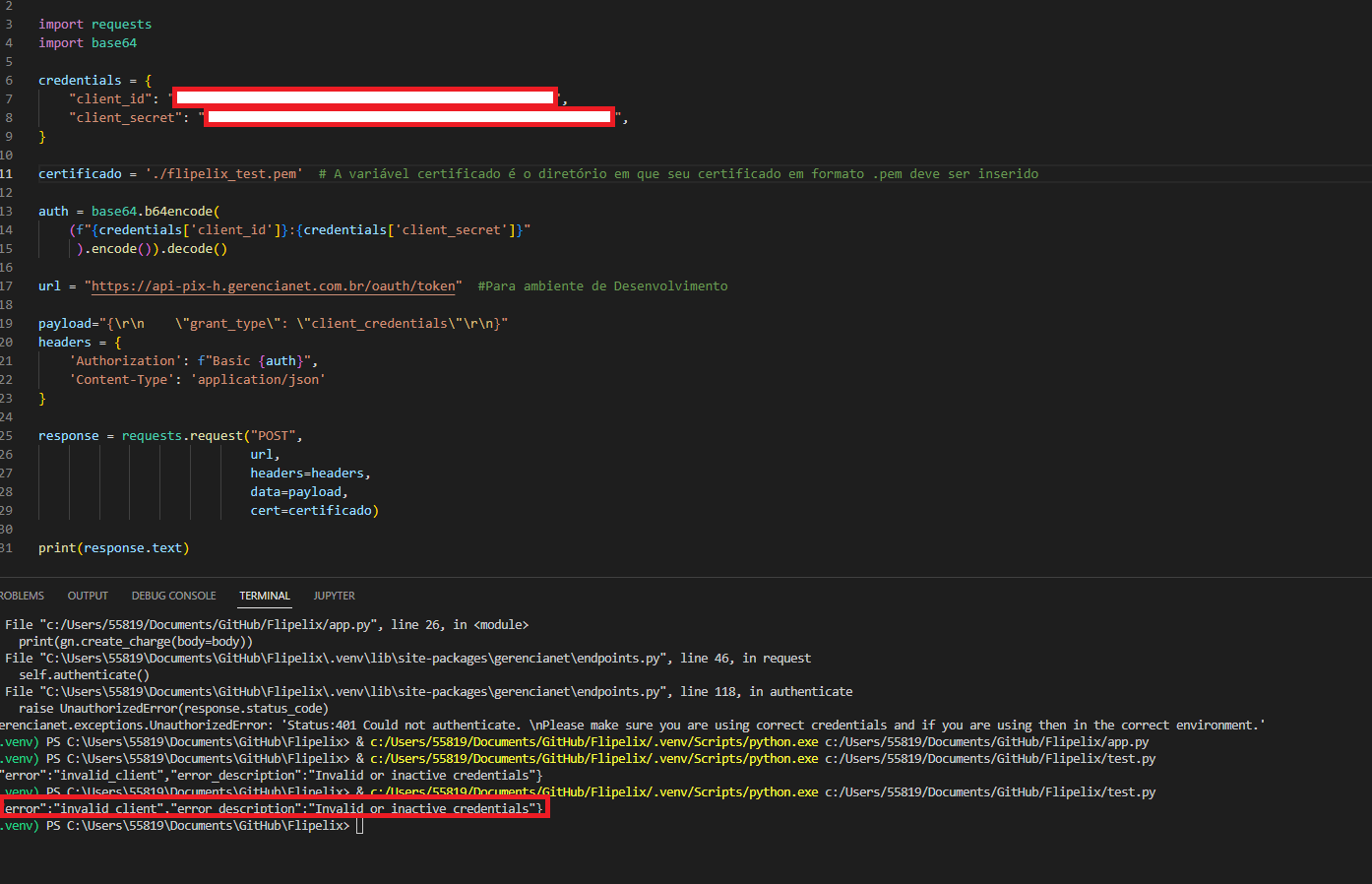Click the 'Content-Type' header line

[x=197, y=380]
